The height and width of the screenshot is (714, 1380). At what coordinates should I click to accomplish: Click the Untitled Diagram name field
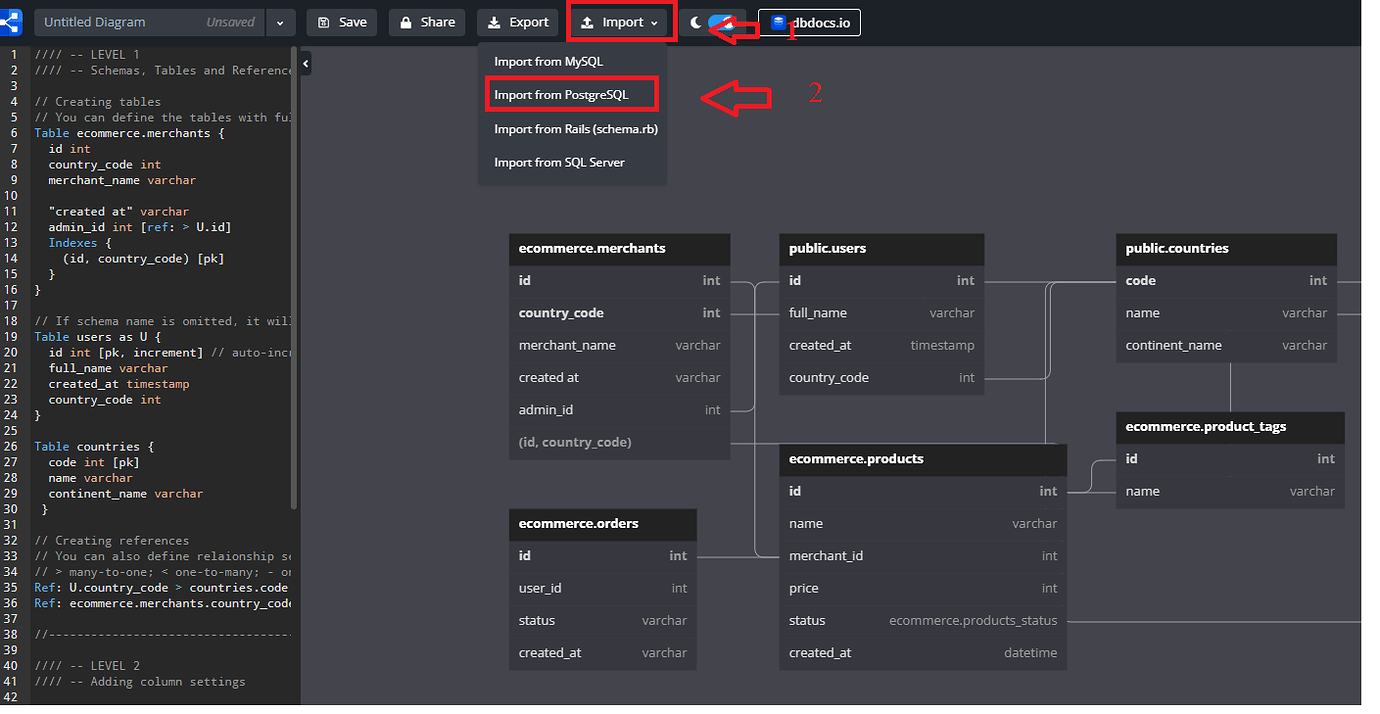(x=150, y=22)
